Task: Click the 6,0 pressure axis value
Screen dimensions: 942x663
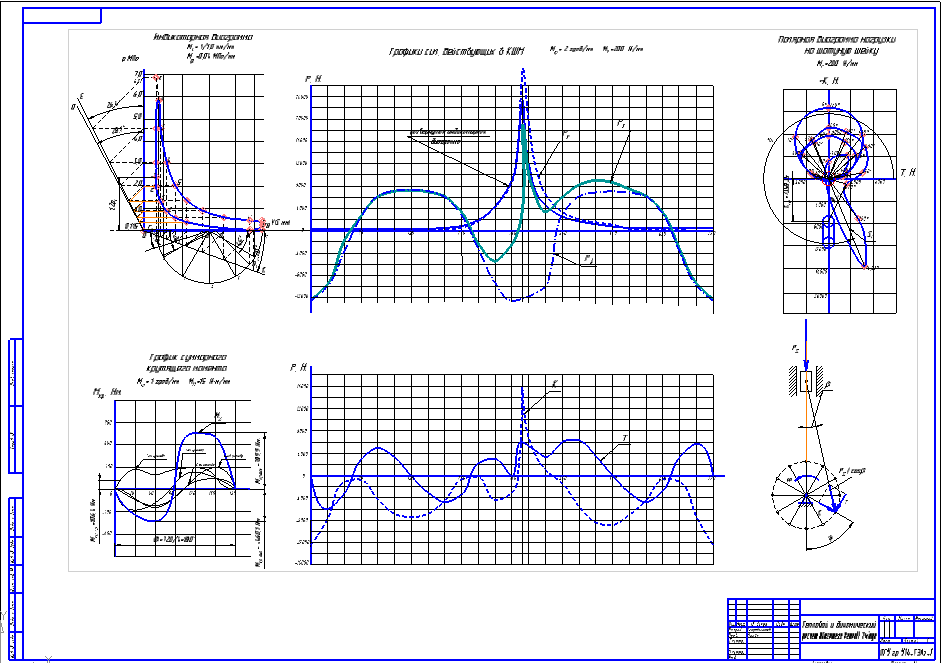Action: click(x=138, y=95)
